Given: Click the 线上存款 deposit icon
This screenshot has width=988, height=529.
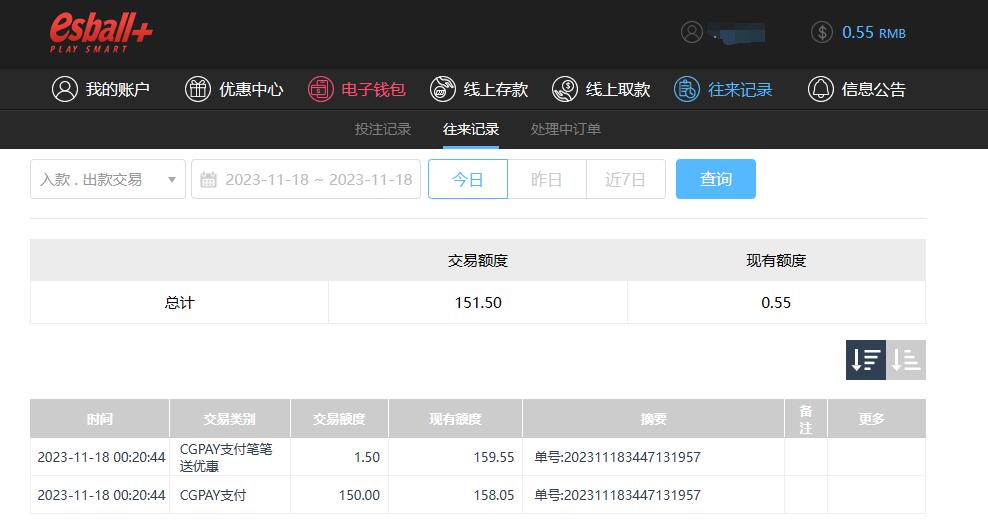Looking at the screenshot, I should (x=442, y=89).
